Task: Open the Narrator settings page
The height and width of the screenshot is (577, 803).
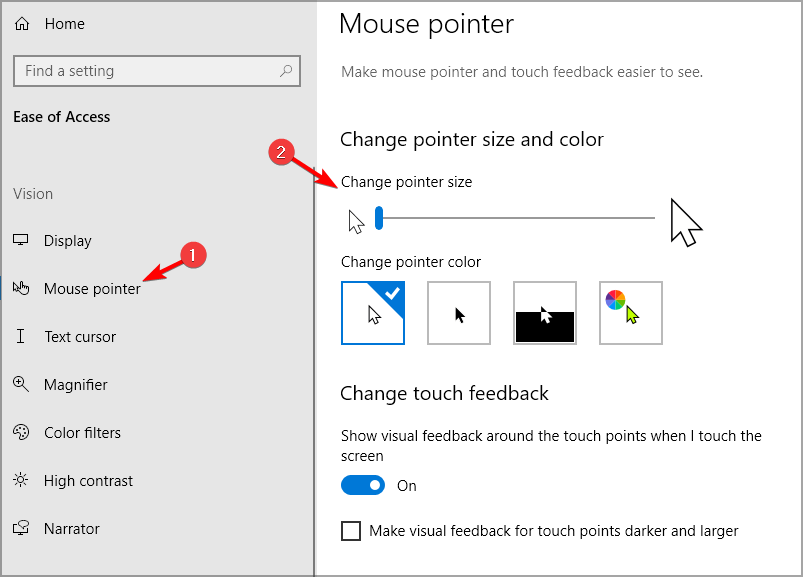Action: (72, 528)
